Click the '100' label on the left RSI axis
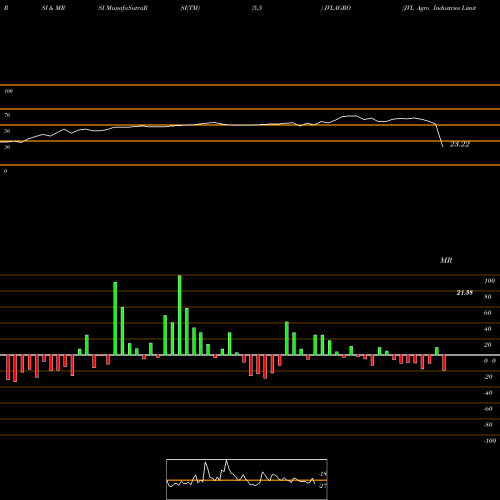500x500 pixels. [8, 91]
